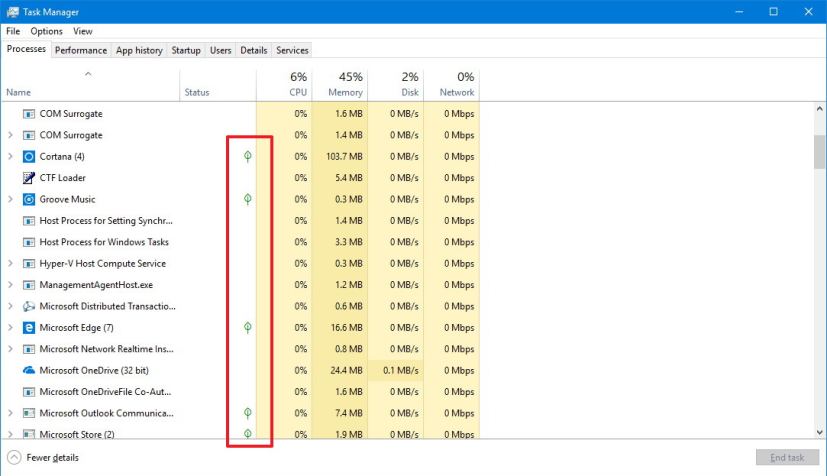
Task: Sort processes by Name column
Action: pos(90,85)
